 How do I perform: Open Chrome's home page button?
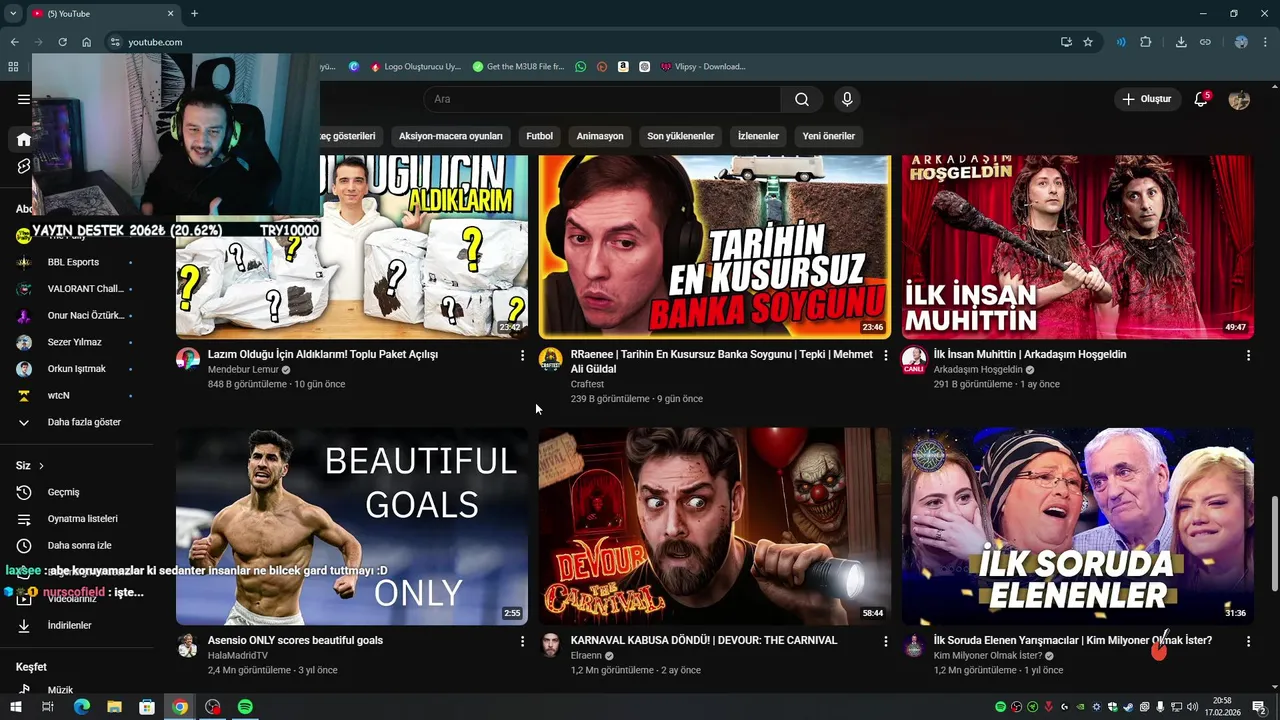(87, 42)
